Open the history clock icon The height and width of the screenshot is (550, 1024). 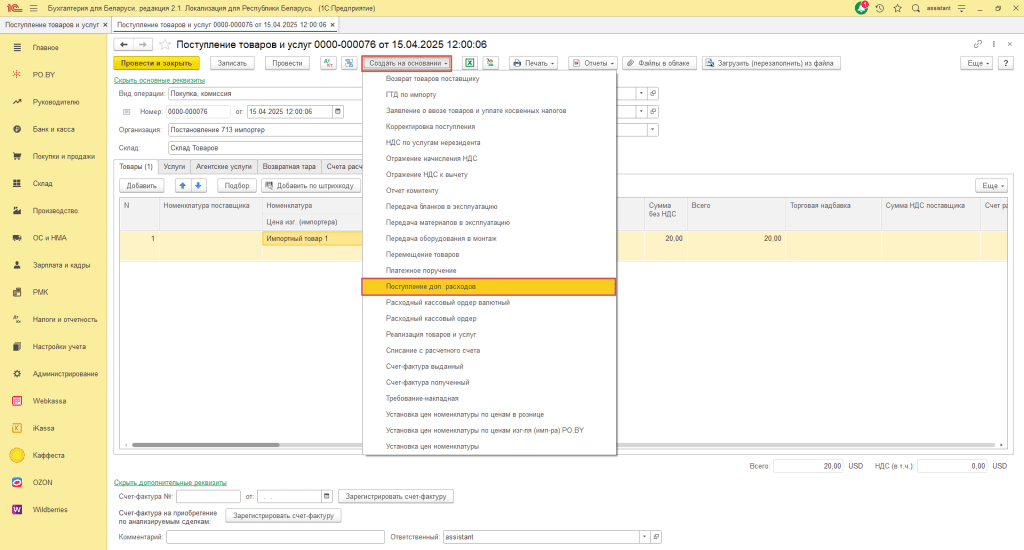[880, 8]
